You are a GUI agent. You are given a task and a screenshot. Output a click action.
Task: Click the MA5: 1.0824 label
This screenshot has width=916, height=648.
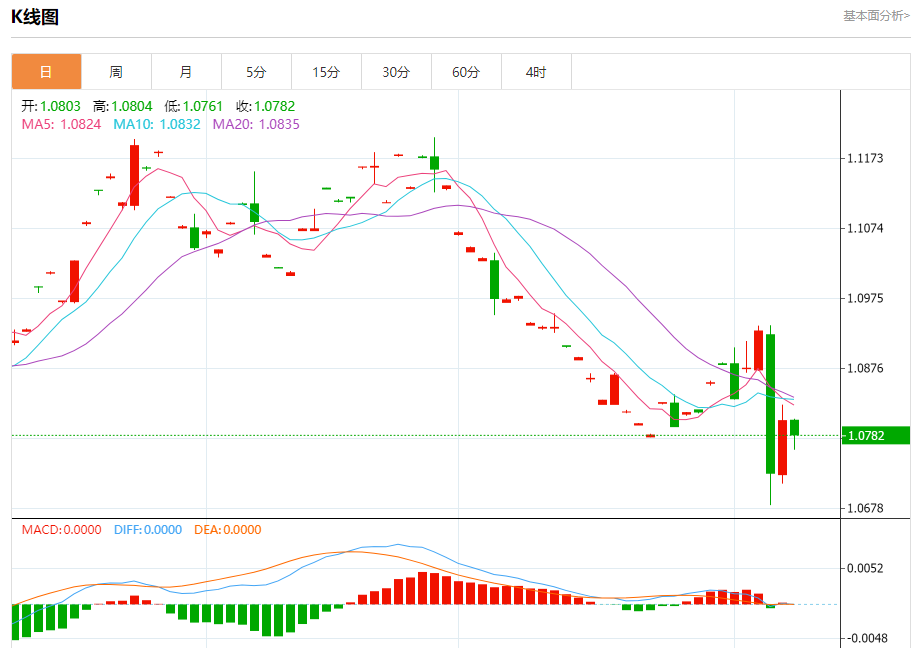click(61, 124)
